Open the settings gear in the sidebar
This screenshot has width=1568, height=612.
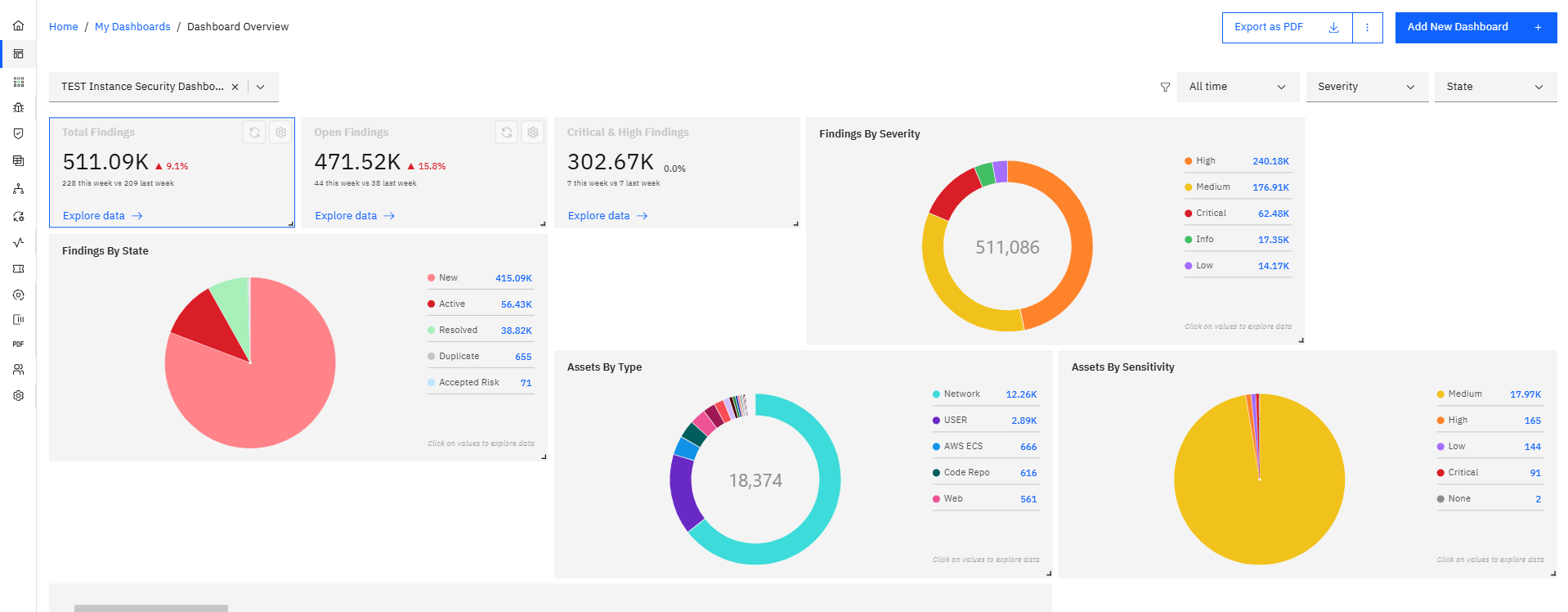pyautogui.click(x=18, y=396)
